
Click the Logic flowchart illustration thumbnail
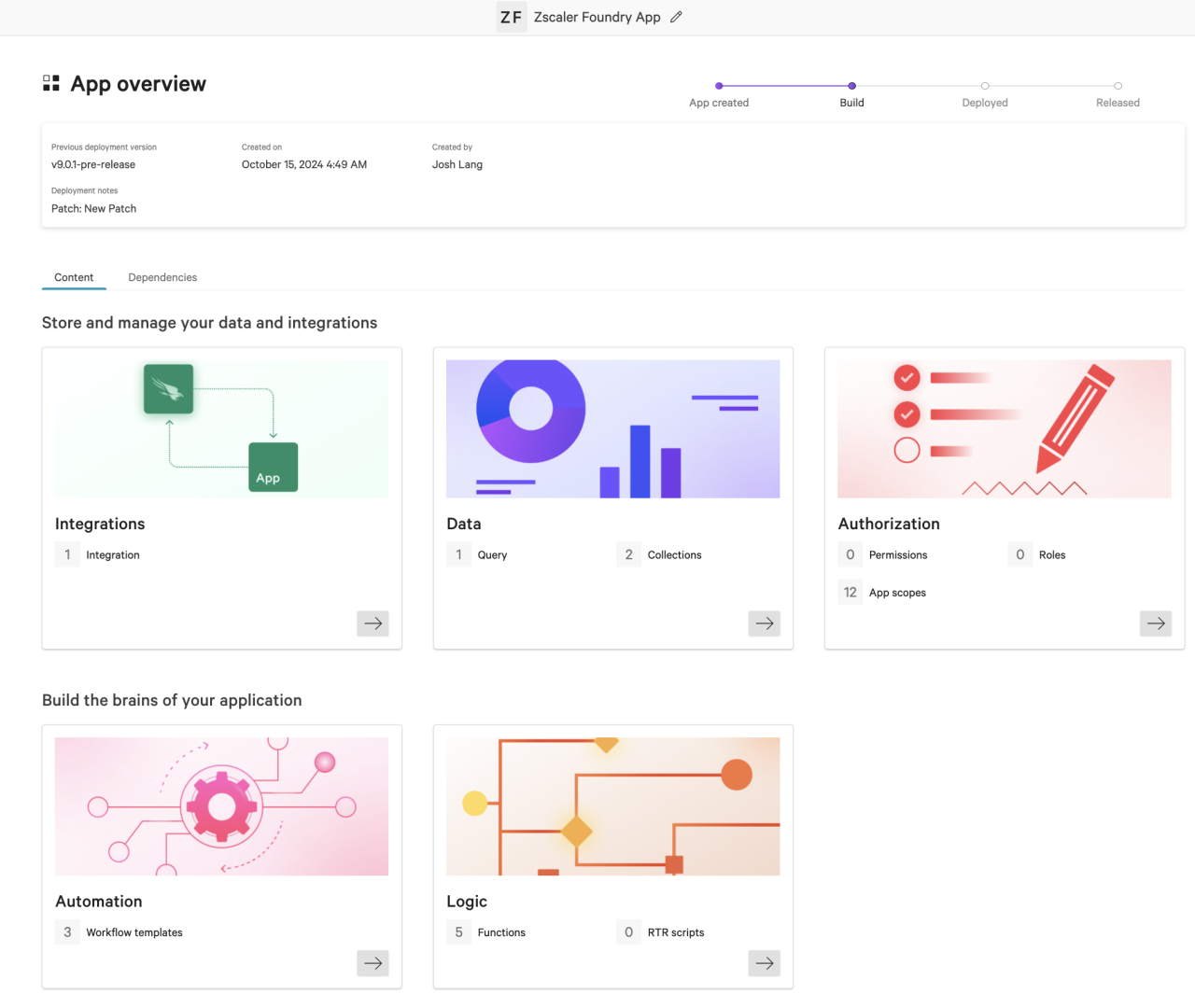coord(612,806)
